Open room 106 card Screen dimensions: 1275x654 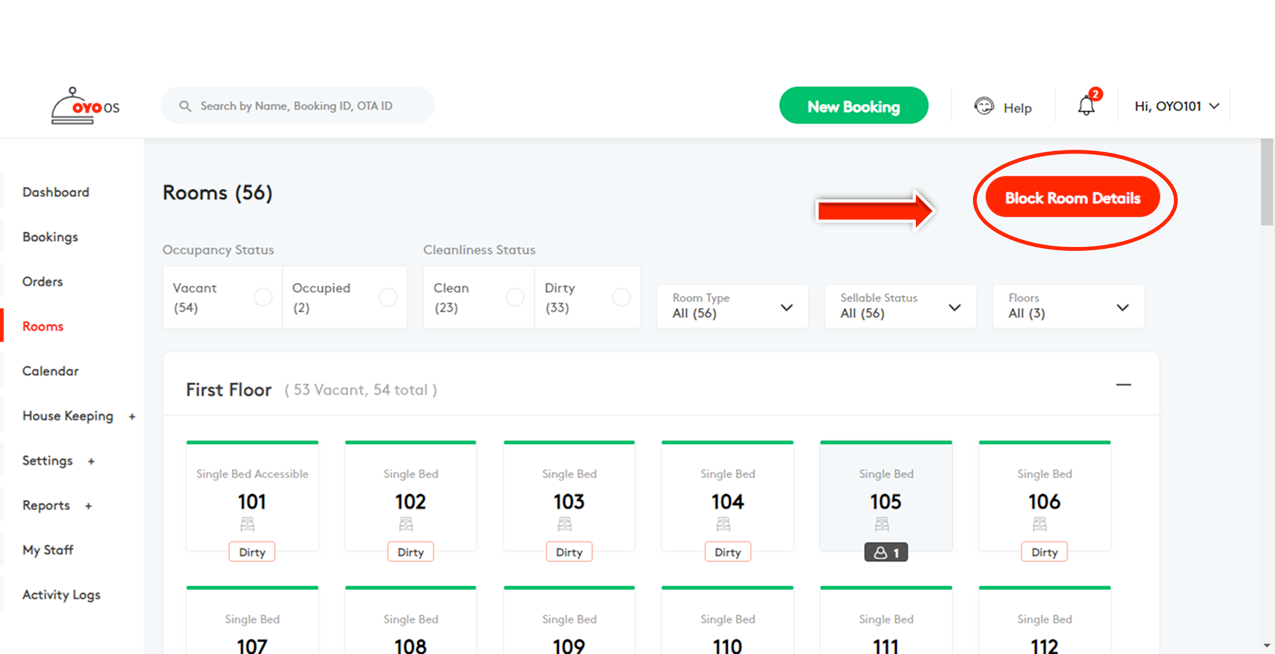pos(1045,496)
